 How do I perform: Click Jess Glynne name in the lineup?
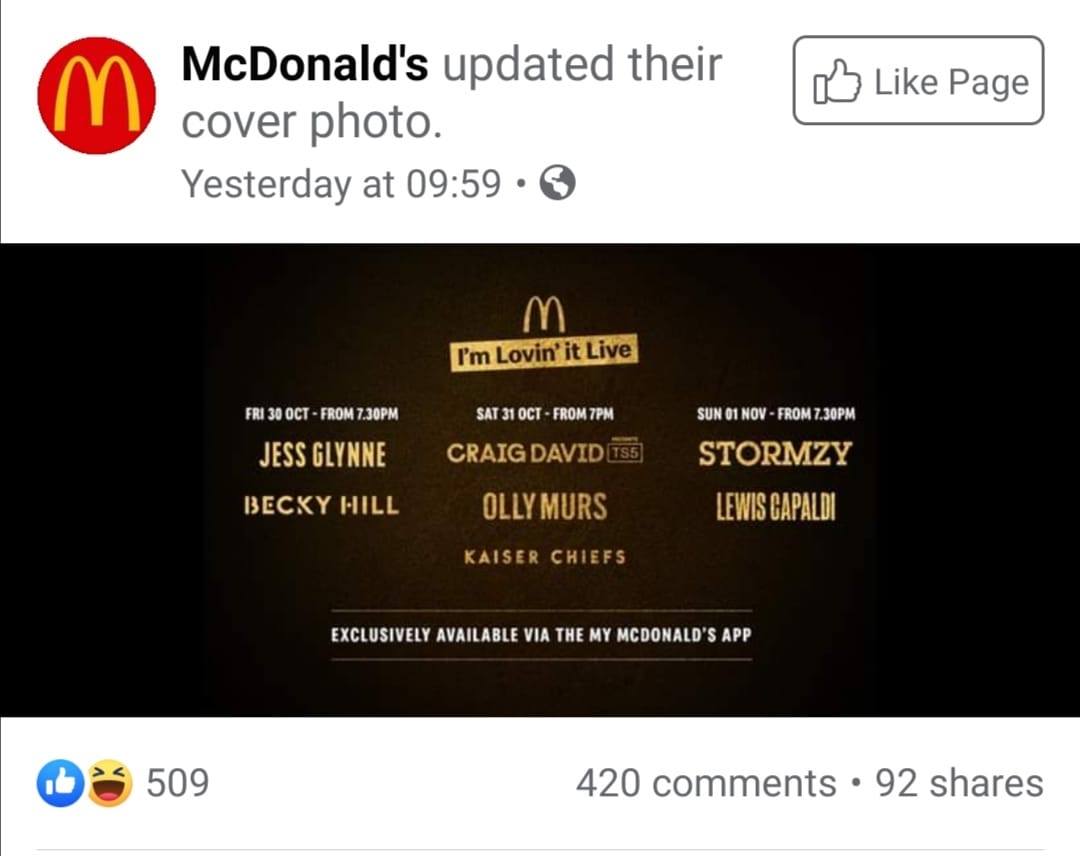[322, 455]
